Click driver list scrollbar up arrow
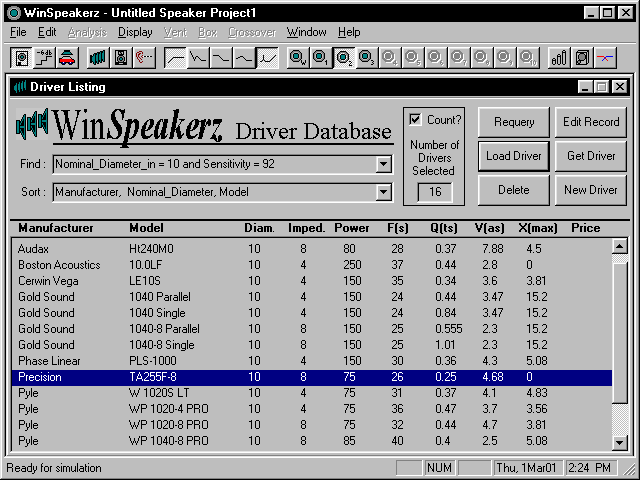This screenshot has width=640, height=480. (x=620, y=246)
